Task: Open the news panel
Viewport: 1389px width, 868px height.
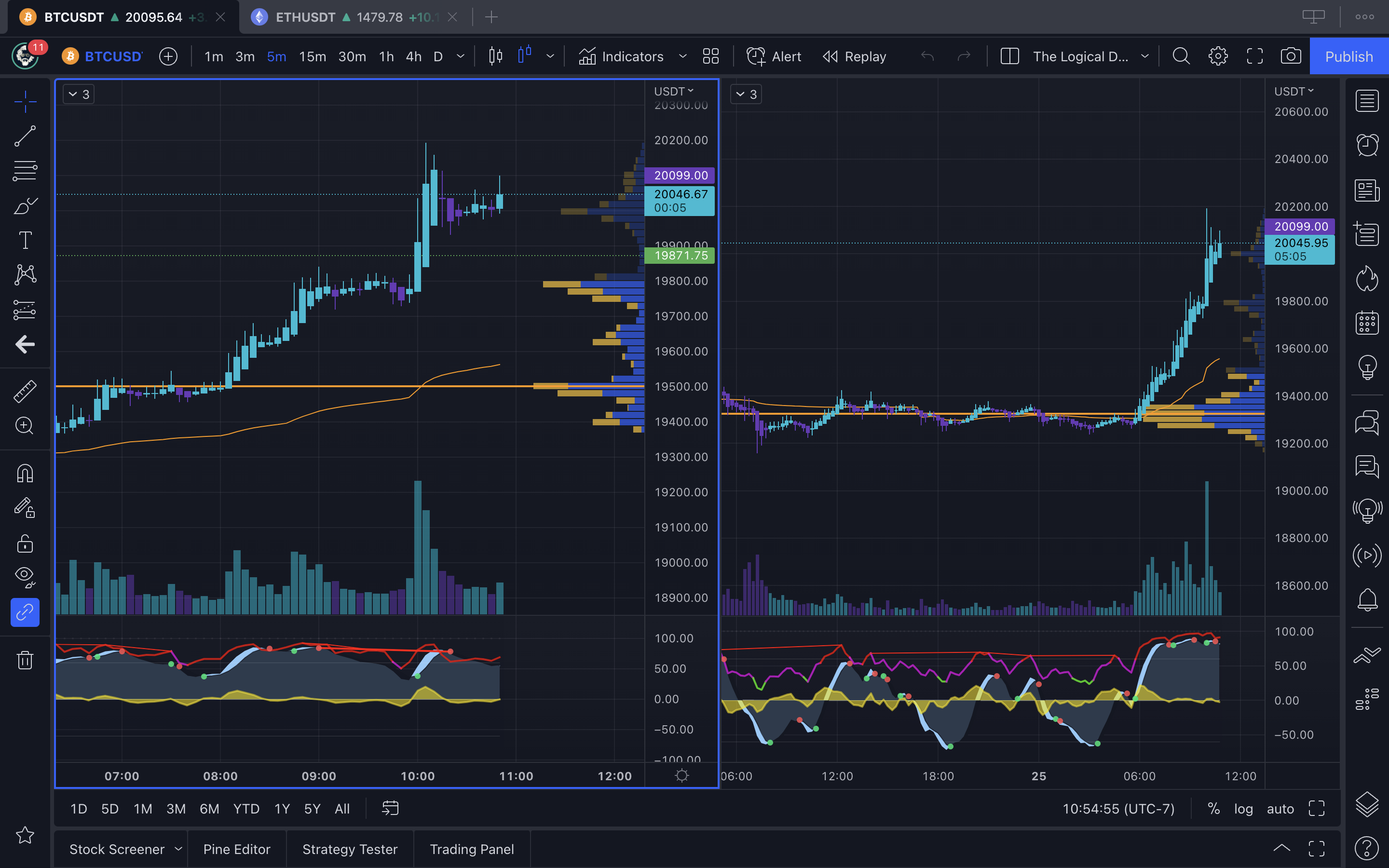Action: click(1367, 190)
